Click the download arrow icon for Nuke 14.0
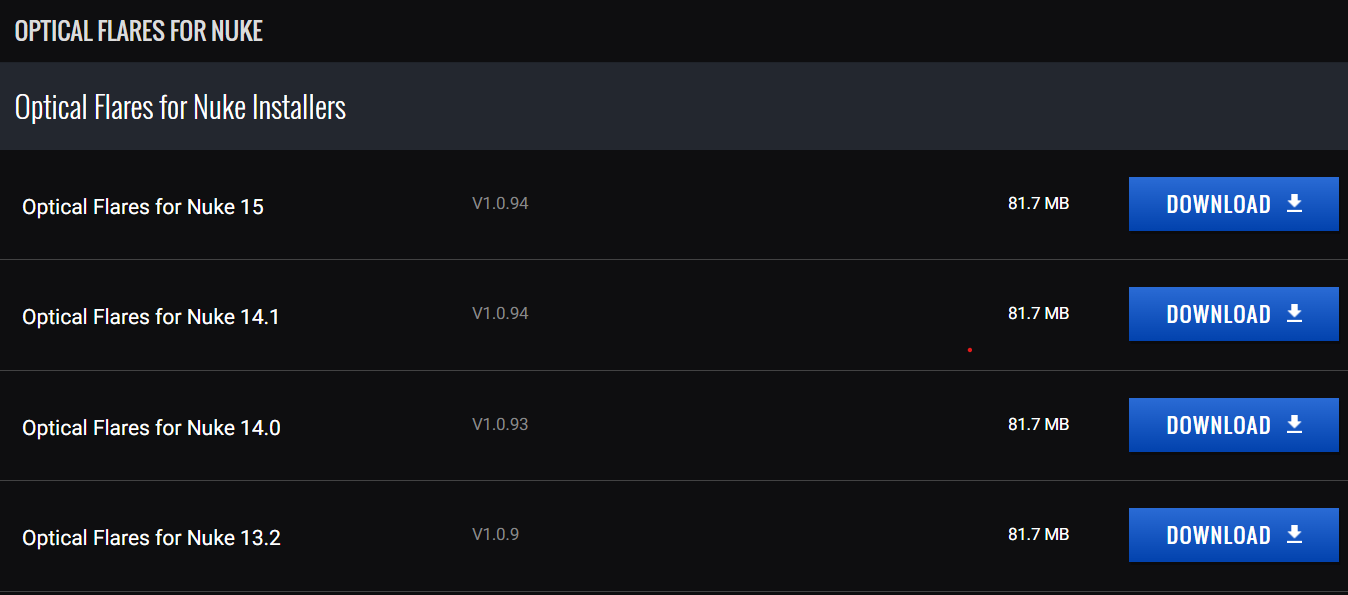The height and width of the screenshot is (595, 1348). coord(1294,425)
